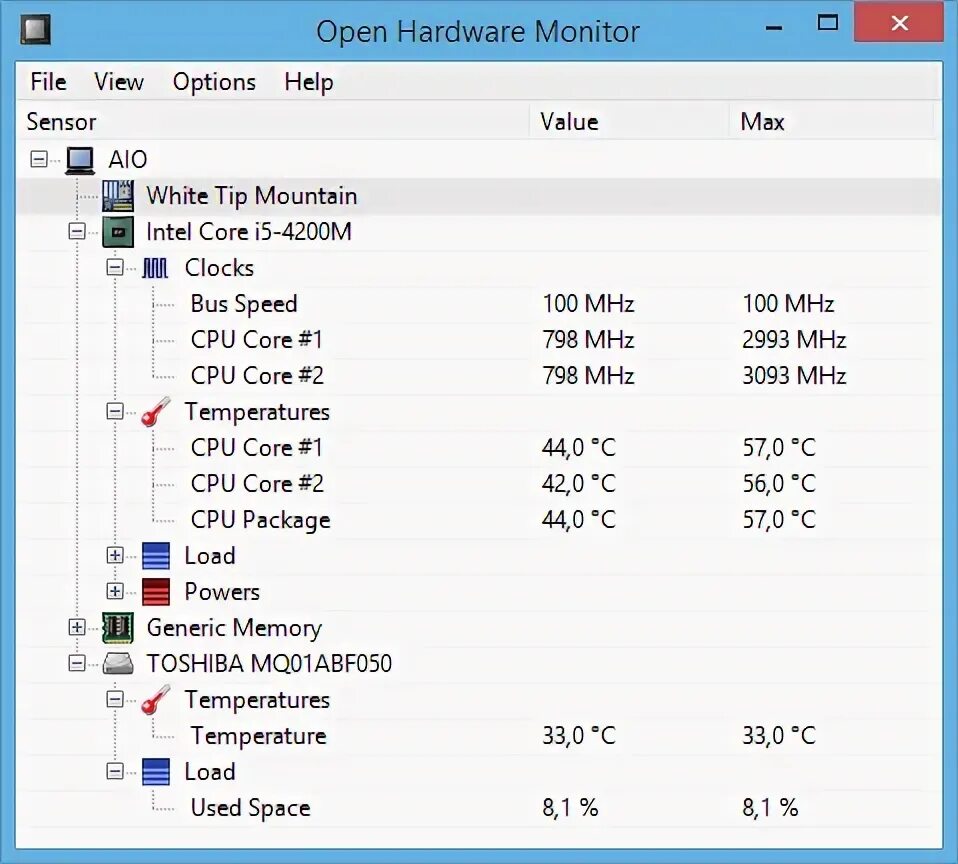Click the Clocks waveform icon
The image size is (958, 864).
click(155, 268)
